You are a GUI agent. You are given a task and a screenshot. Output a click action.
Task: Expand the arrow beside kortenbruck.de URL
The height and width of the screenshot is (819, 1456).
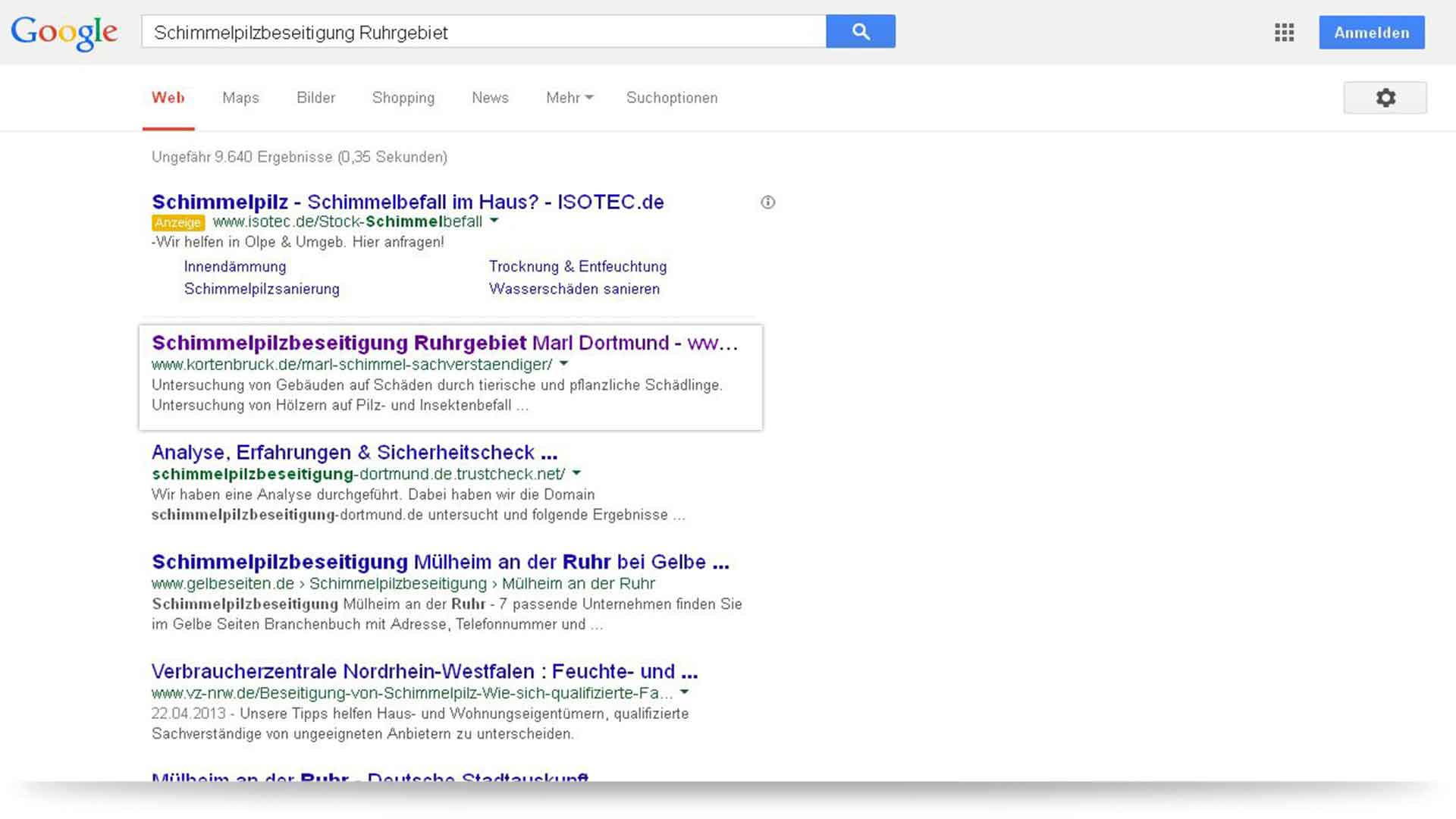point(563,364)
